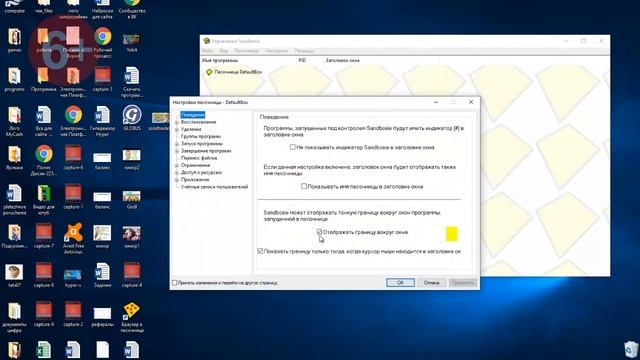Open Помощь menu in Sandboxie control
The image size is (640, 360).
304,51
